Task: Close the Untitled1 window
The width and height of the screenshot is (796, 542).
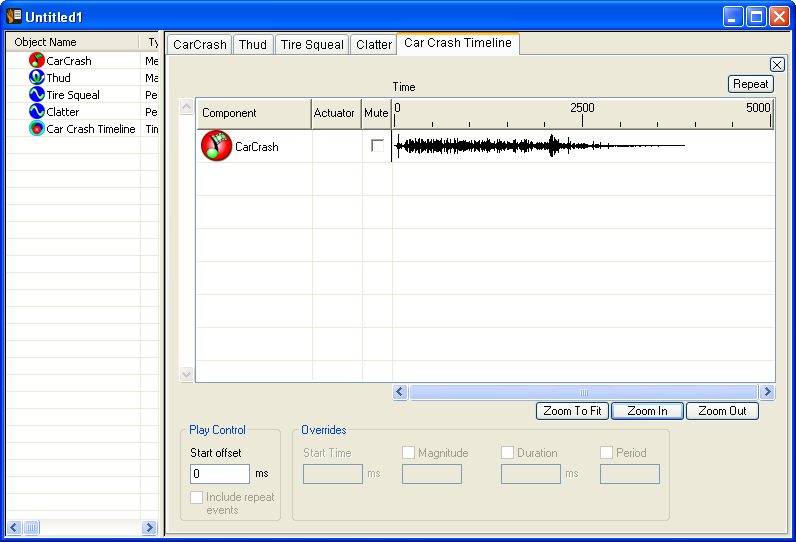Action: (779, 17)
